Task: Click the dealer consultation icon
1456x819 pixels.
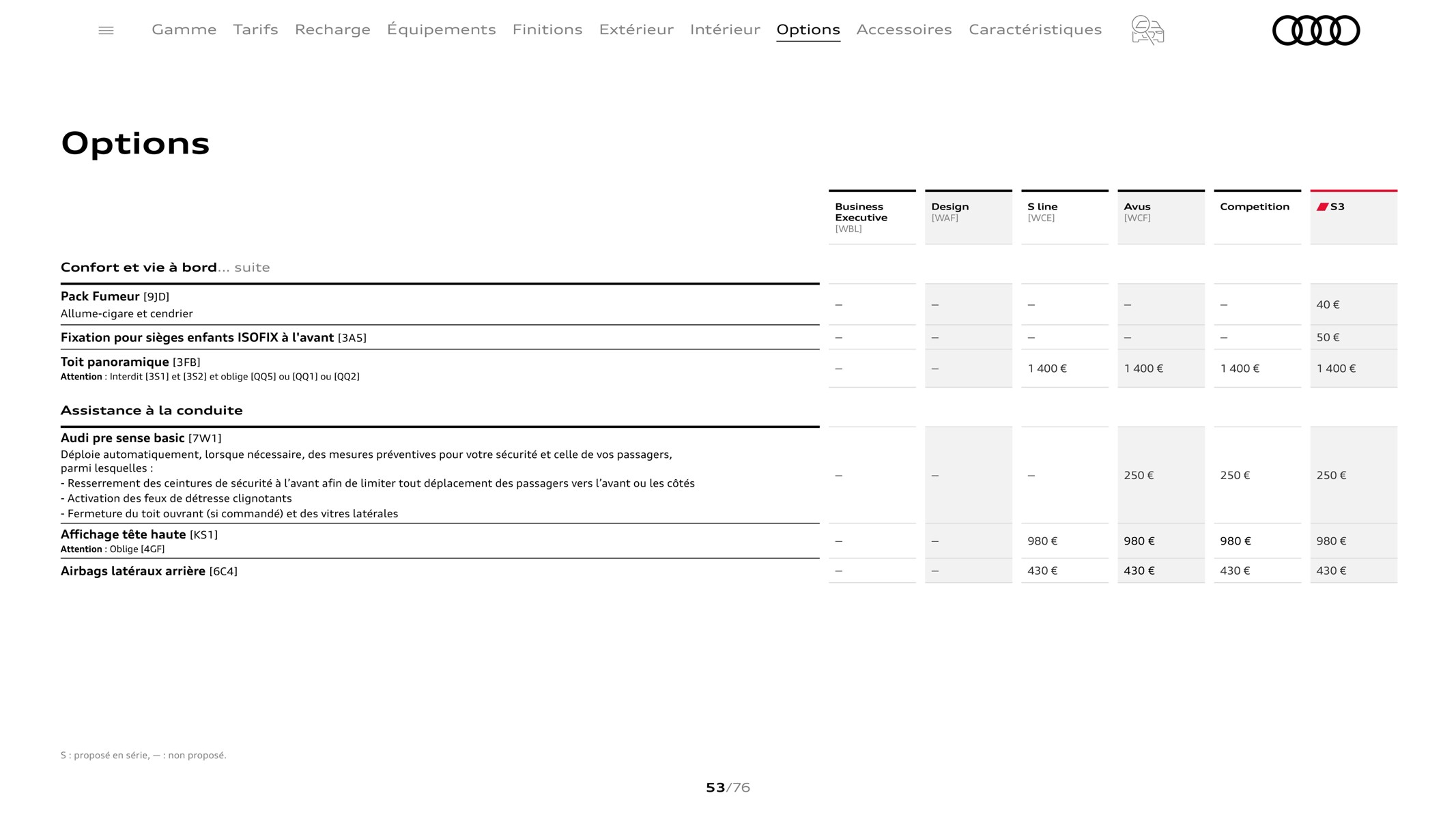Action: (1147, 30)
